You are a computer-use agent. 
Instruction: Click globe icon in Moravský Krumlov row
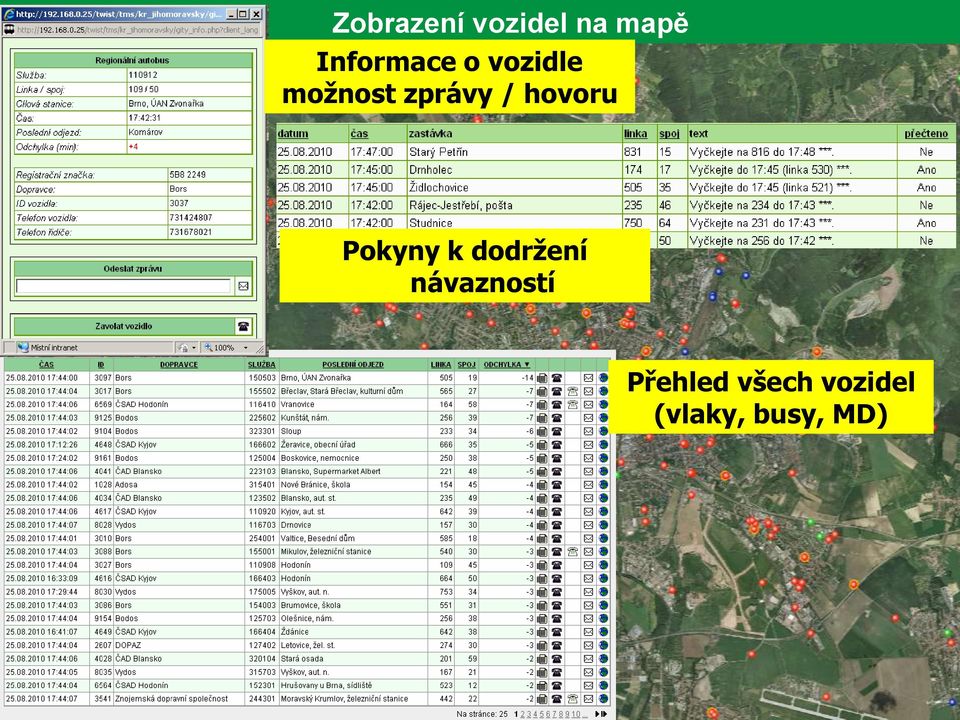(x=603, y=699)
